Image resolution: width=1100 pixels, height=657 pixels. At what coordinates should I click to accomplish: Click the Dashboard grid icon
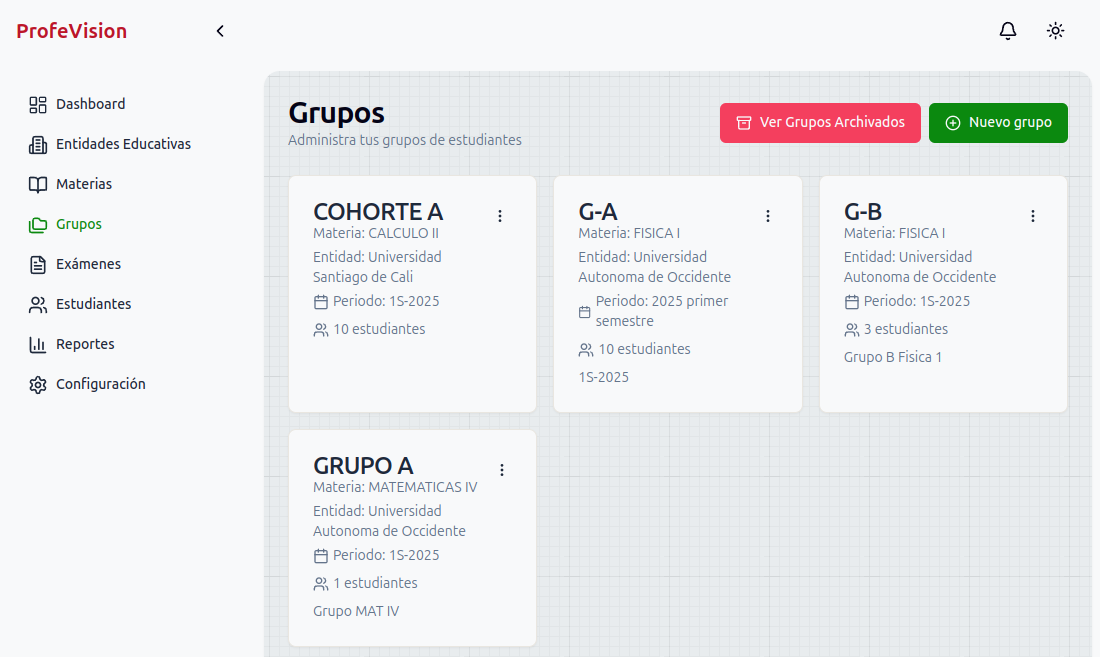click(x=38, y=104)
